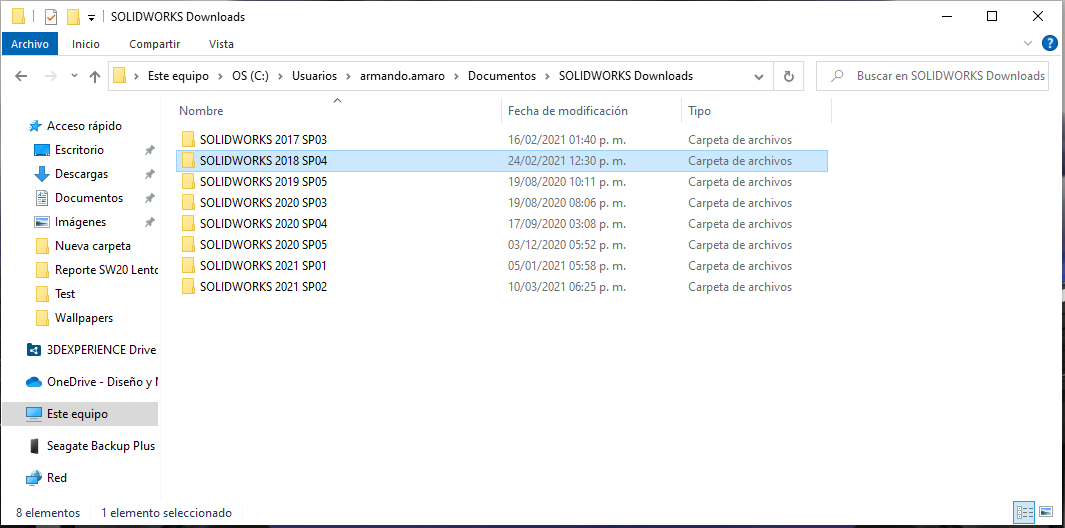
Task: Refresh the current folder view
Action: 789,77
